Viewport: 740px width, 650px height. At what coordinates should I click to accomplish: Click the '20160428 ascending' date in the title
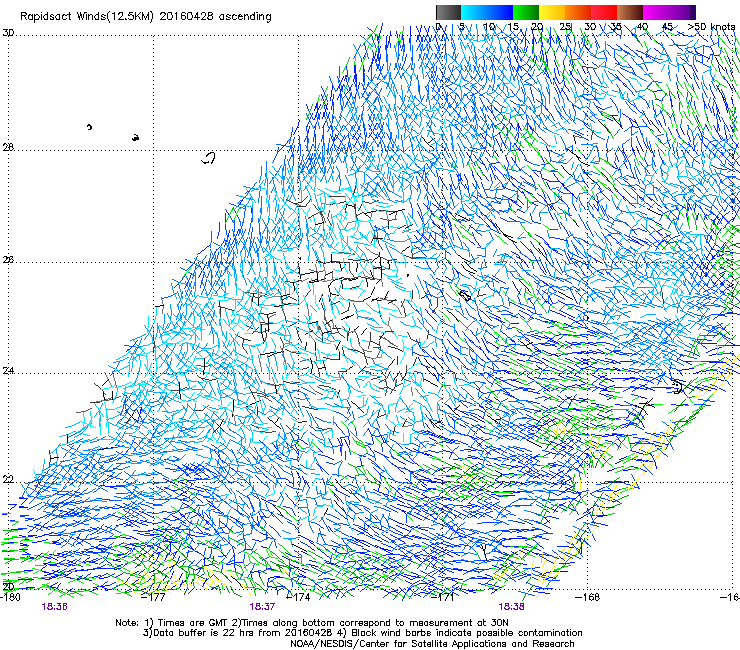pos(216,17)
